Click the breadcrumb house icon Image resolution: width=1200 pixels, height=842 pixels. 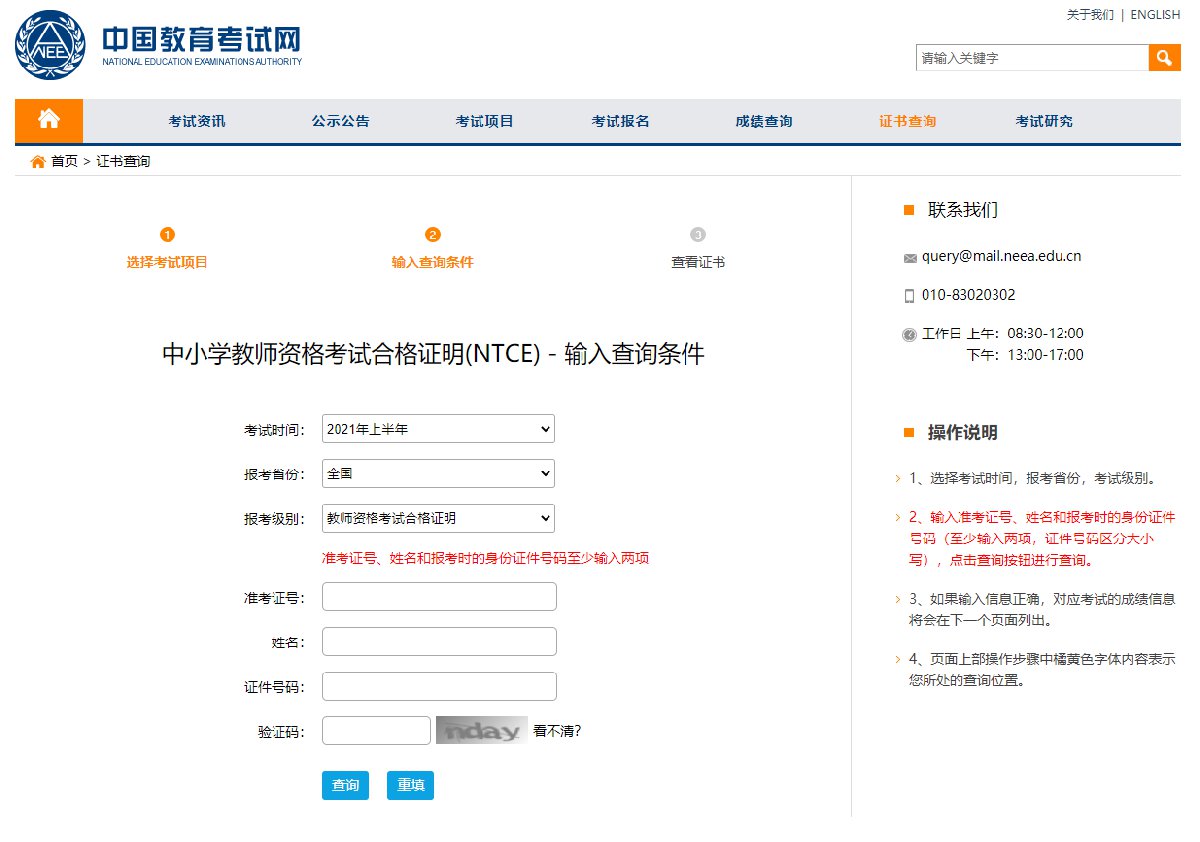38,162
